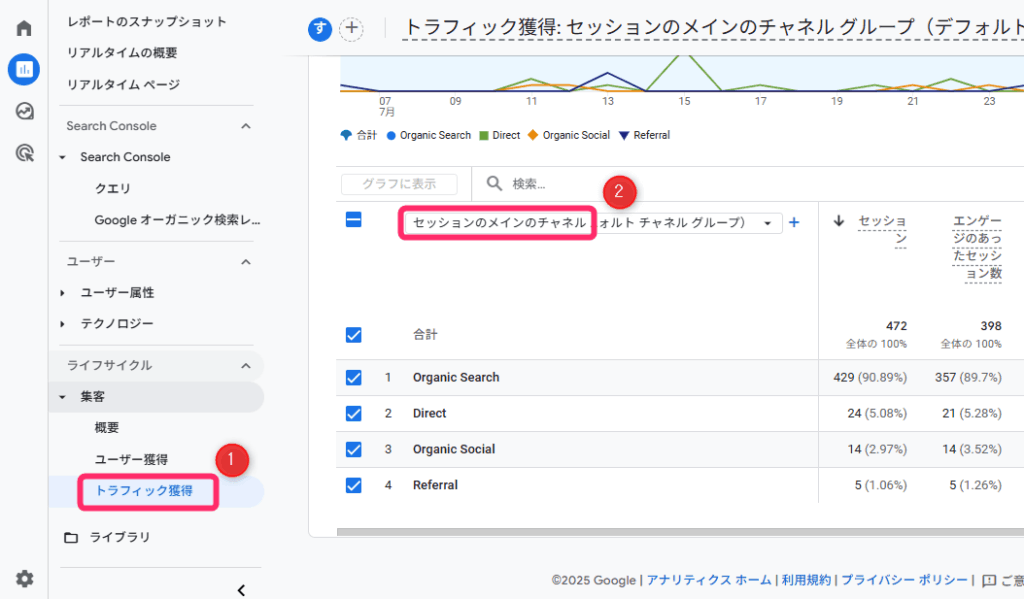The image size is (1024, 599).
Task: Click the Referral row label
Action: pos(435,485)
